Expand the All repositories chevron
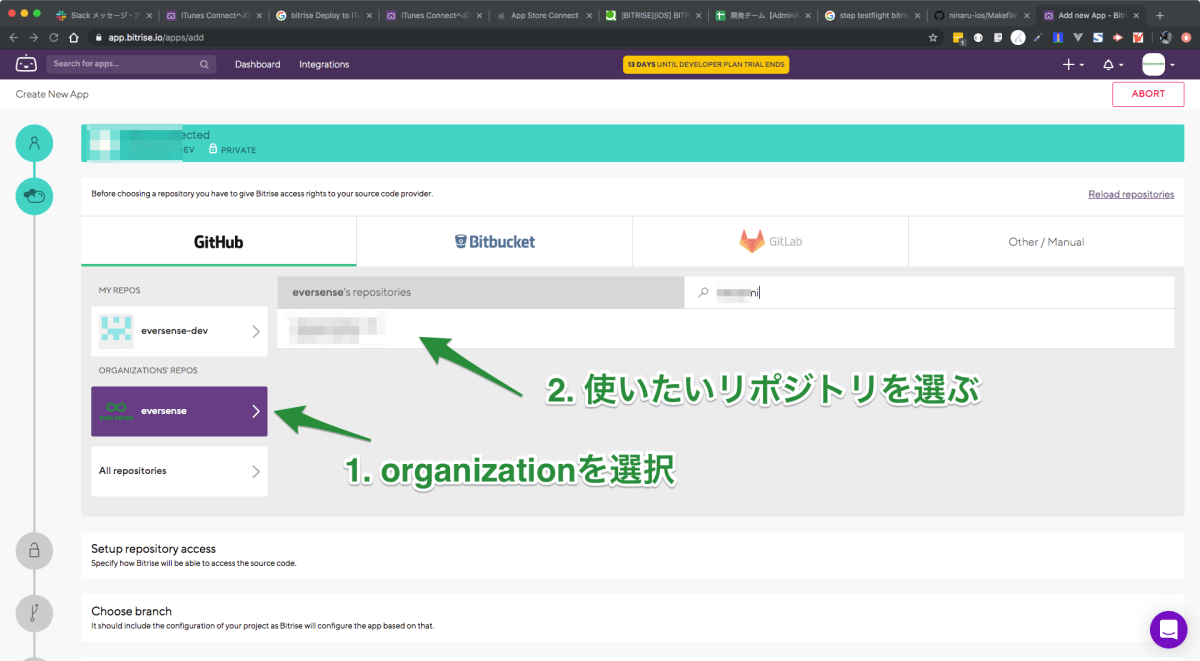 point(256,471)
